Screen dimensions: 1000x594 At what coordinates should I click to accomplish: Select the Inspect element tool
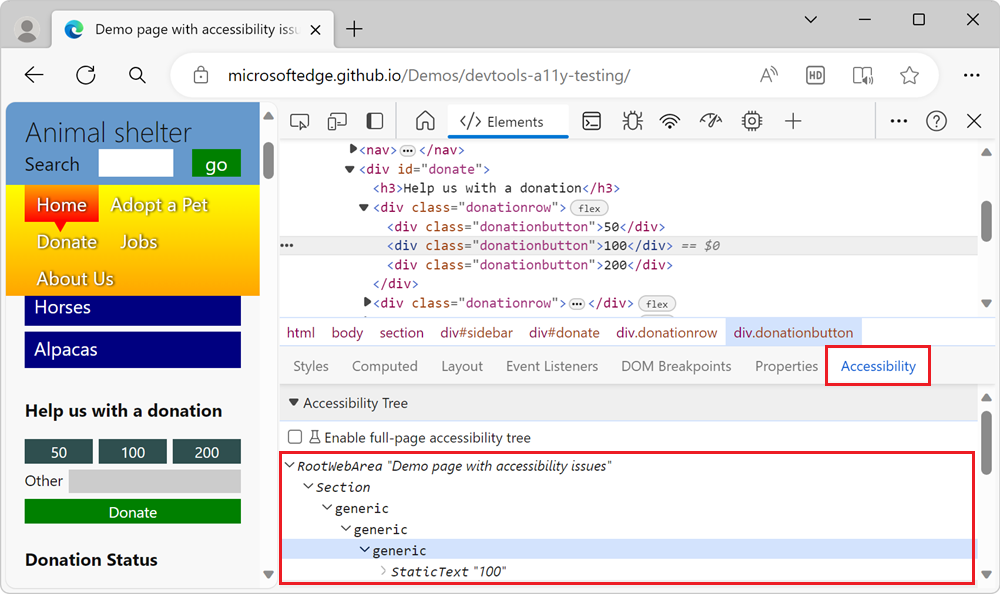pyautogui.click(x=299, y=120)
